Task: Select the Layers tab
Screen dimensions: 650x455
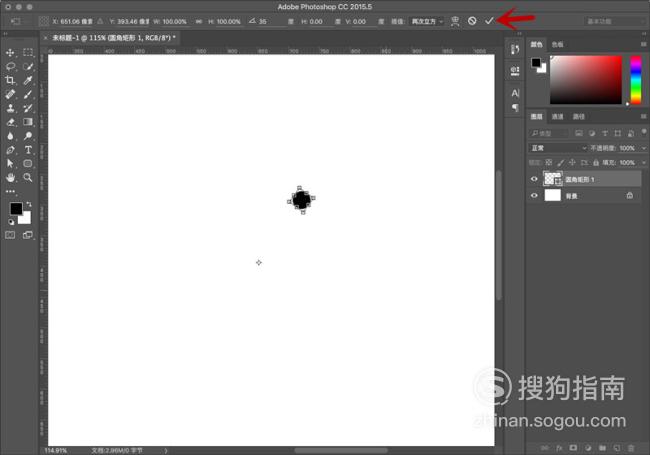Action: point(536,116)
